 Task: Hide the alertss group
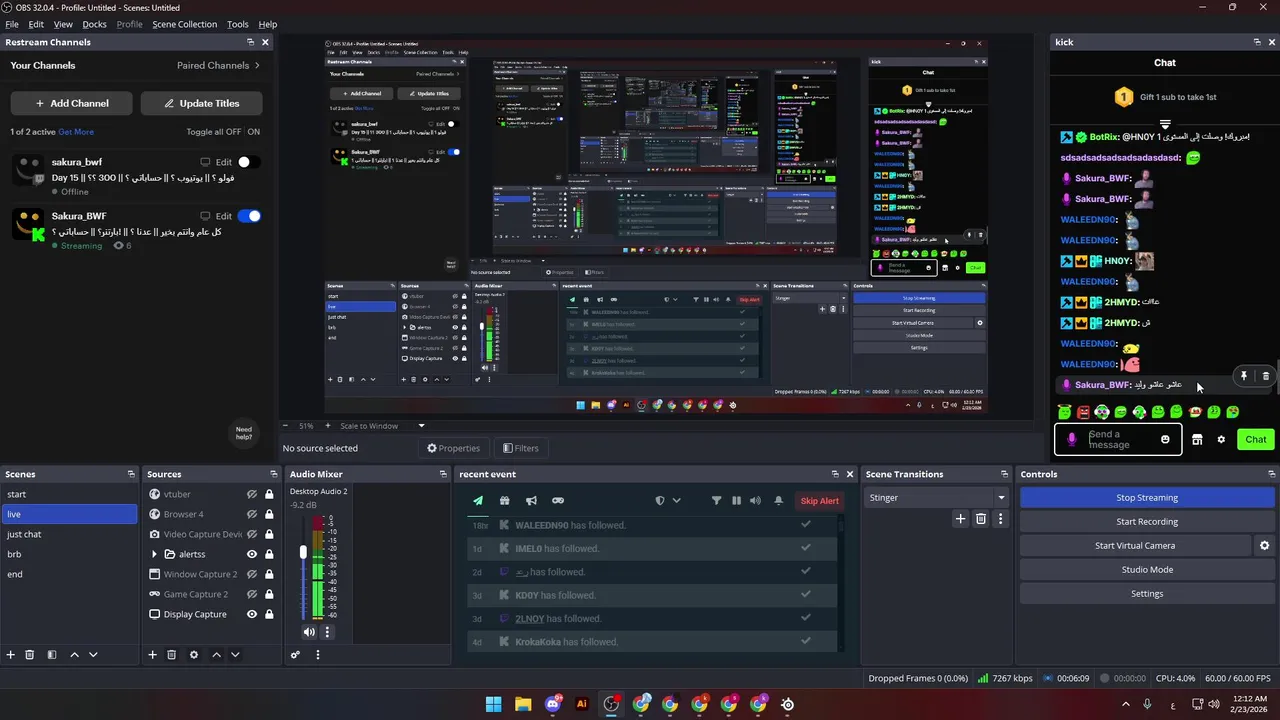252,554
